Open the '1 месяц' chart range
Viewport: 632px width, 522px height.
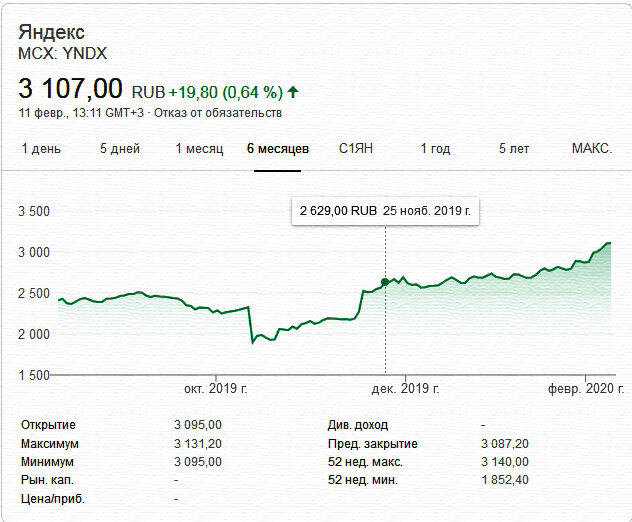click(x=199, y=149)
